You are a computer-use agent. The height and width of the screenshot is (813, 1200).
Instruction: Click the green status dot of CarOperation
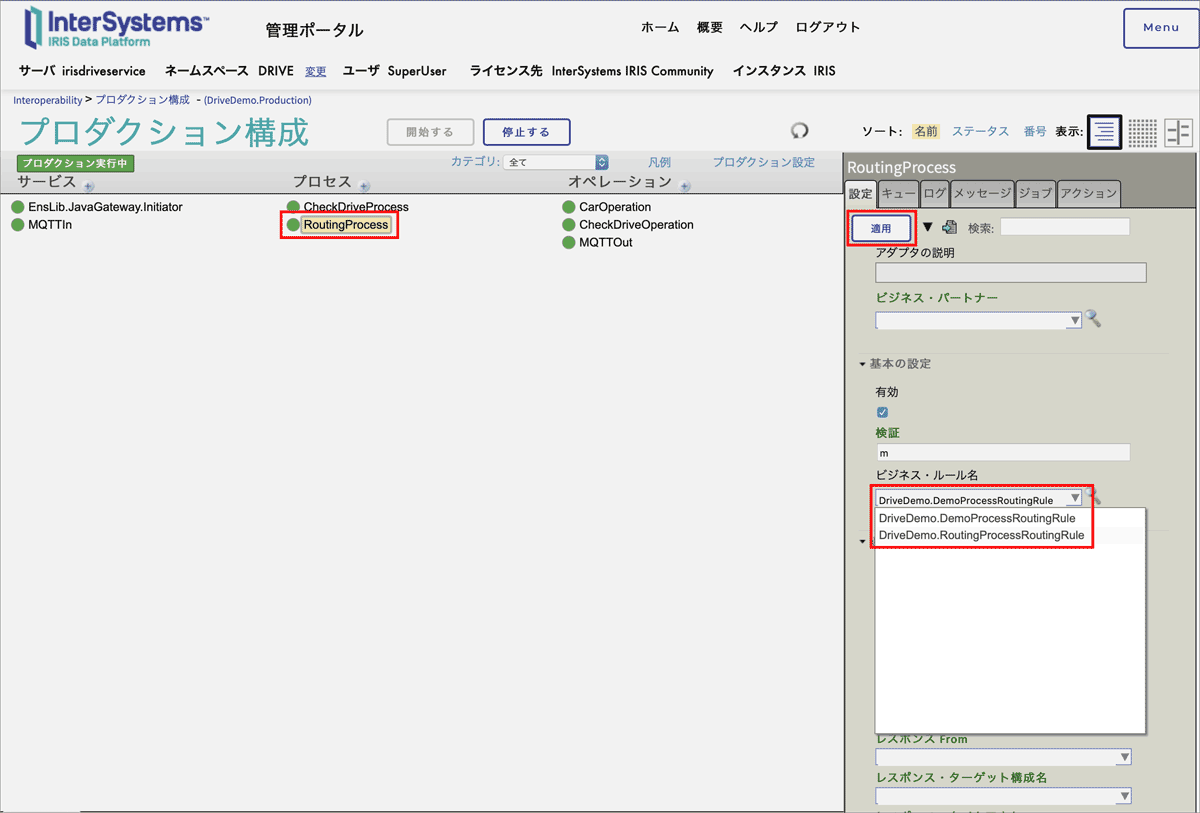(569, 207)
